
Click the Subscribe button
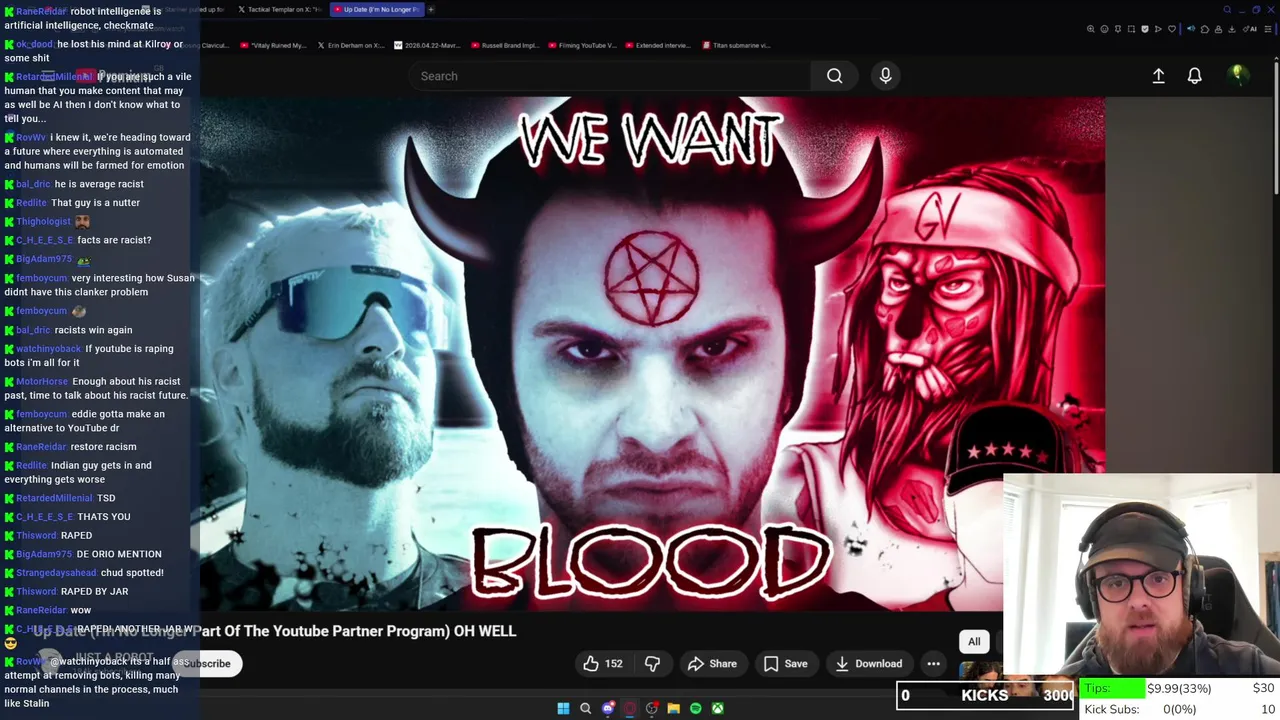tap(207, 663)
